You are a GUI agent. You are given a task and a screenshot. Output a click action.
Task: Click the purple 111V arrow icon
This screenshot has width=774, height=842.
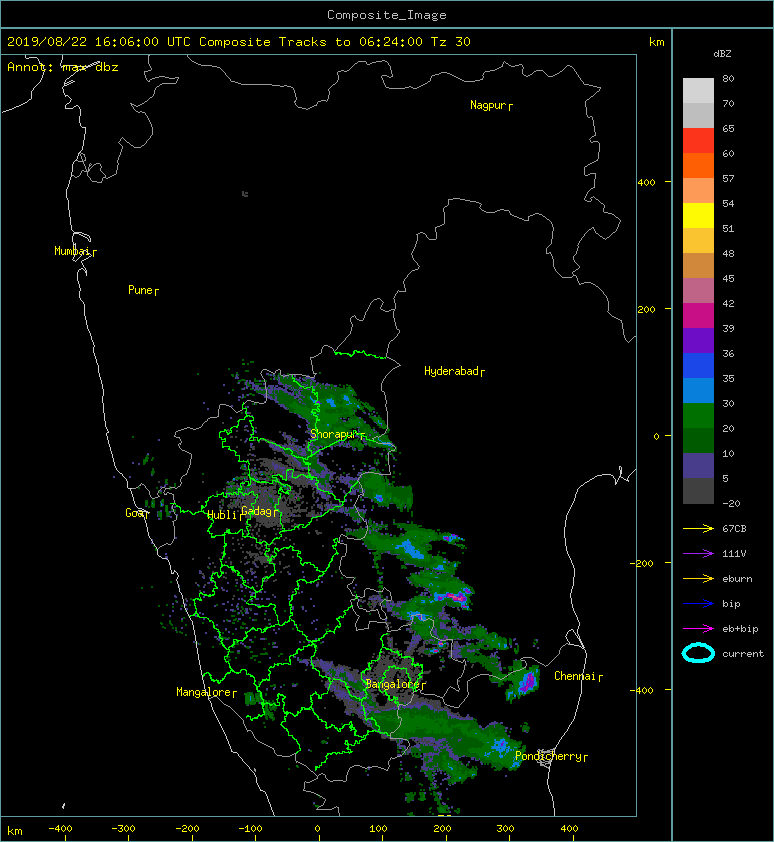point(698,554)
